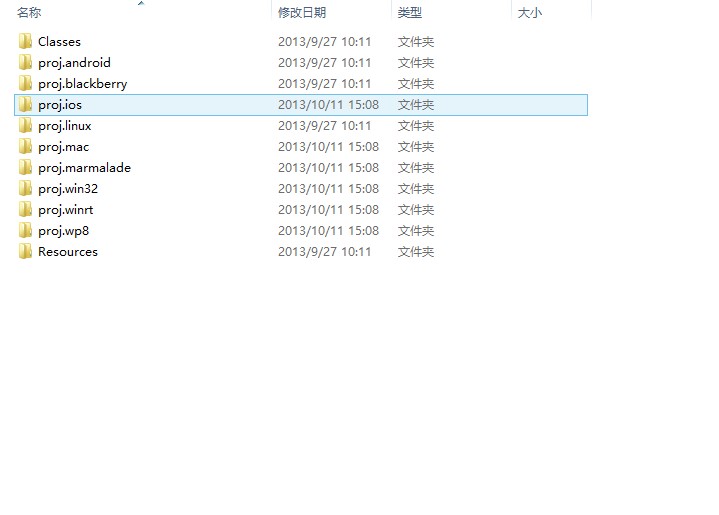Select the proj.blackberry folder icon

(25, 83)
